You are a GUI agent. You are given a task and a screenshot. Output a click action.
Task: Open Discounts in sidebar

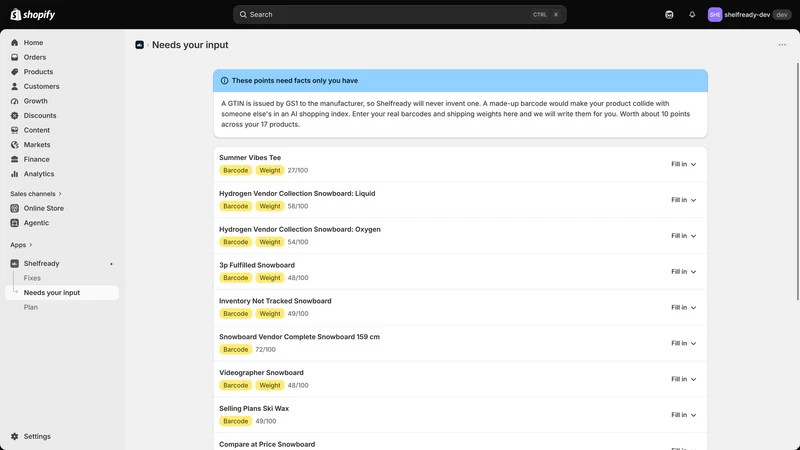tap(40, 115)
